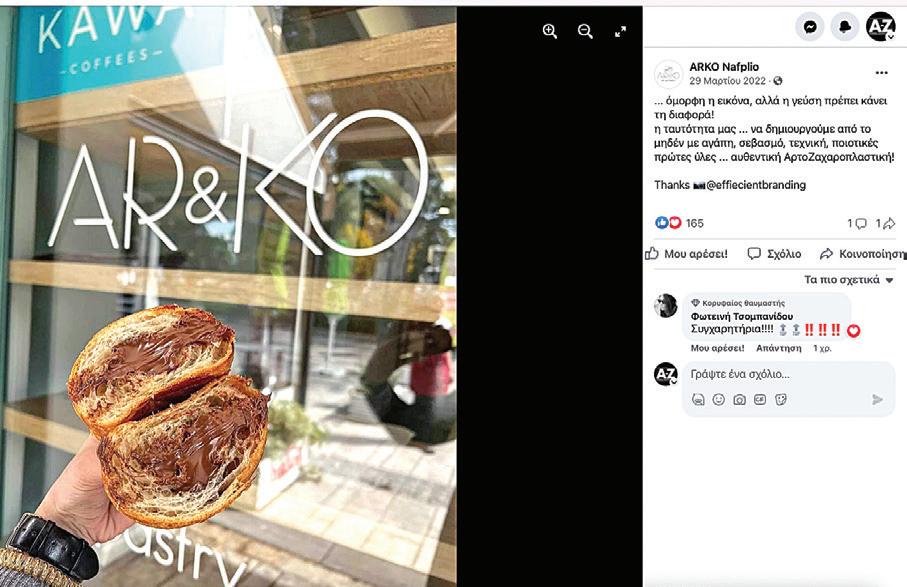The image size is (907, 587).
Task: Add a GIF to the comment
Action: (x=760, y=400)
